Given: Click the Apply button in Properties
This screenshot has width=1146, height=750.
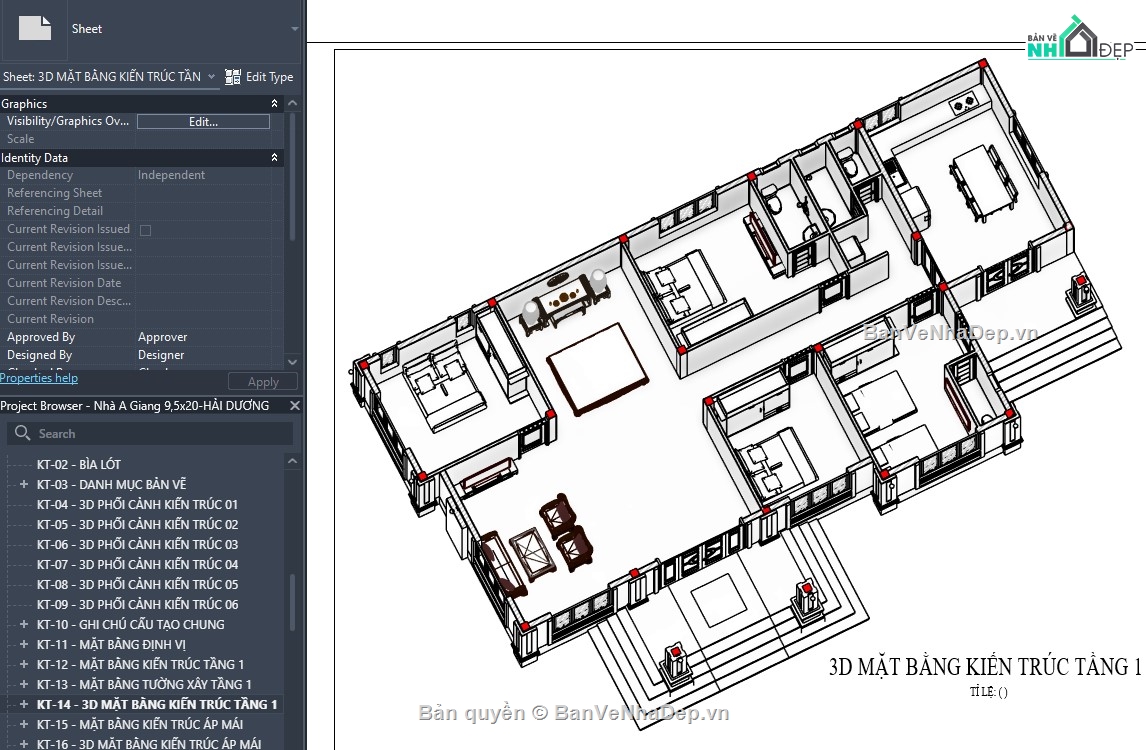Looking at the screenshot, I should pos(263,382).
